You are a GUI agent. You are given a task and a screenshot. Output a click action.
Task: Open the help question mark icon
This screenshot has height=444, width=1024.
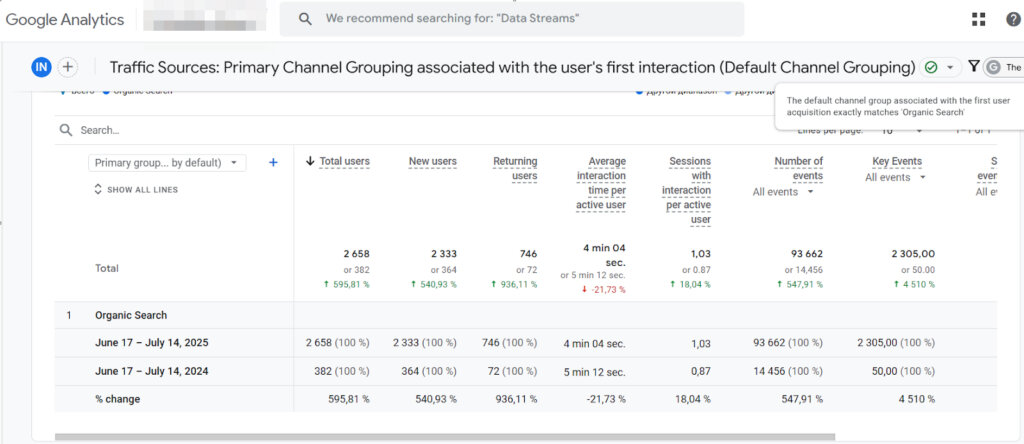point(1013,19)
